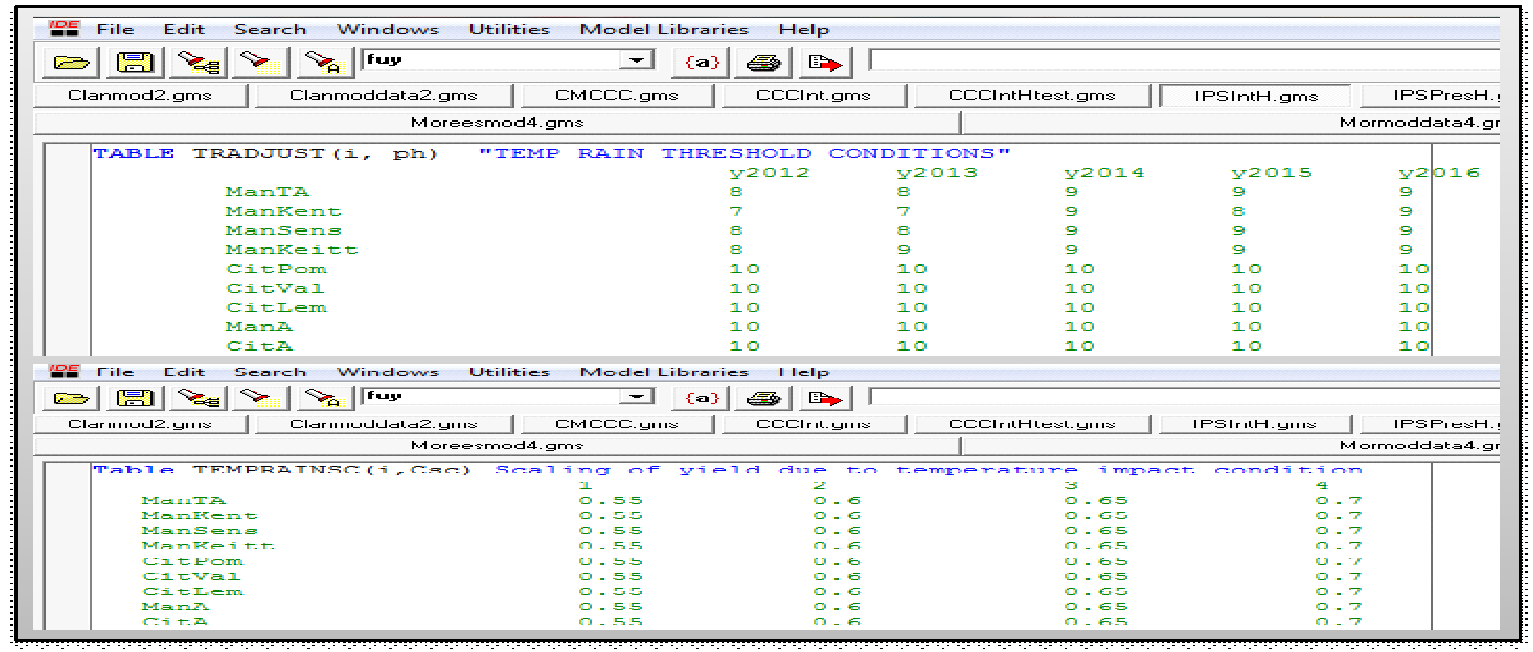Image resolution: width=1533 pixels, height=652 pixels.
Task: Click the Print icon in the upper window
Action: click(x=764, y=63)
